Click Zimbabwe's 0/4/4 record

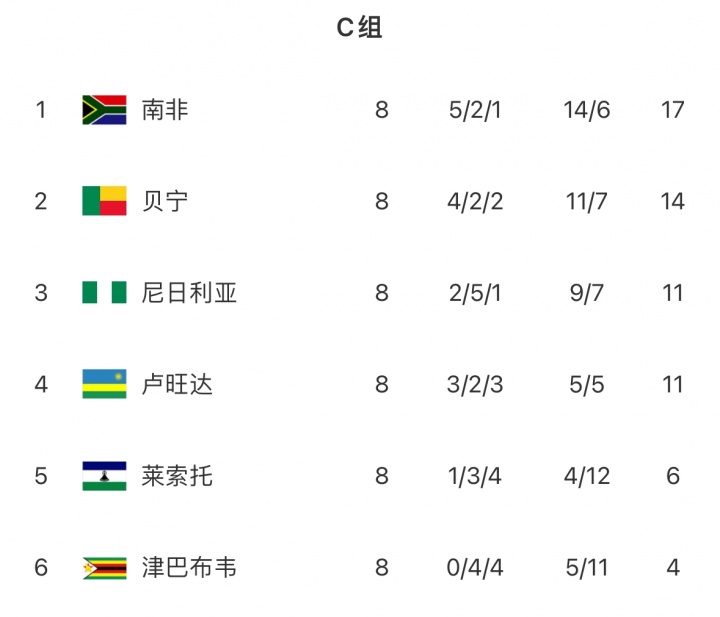pos(475,568)
